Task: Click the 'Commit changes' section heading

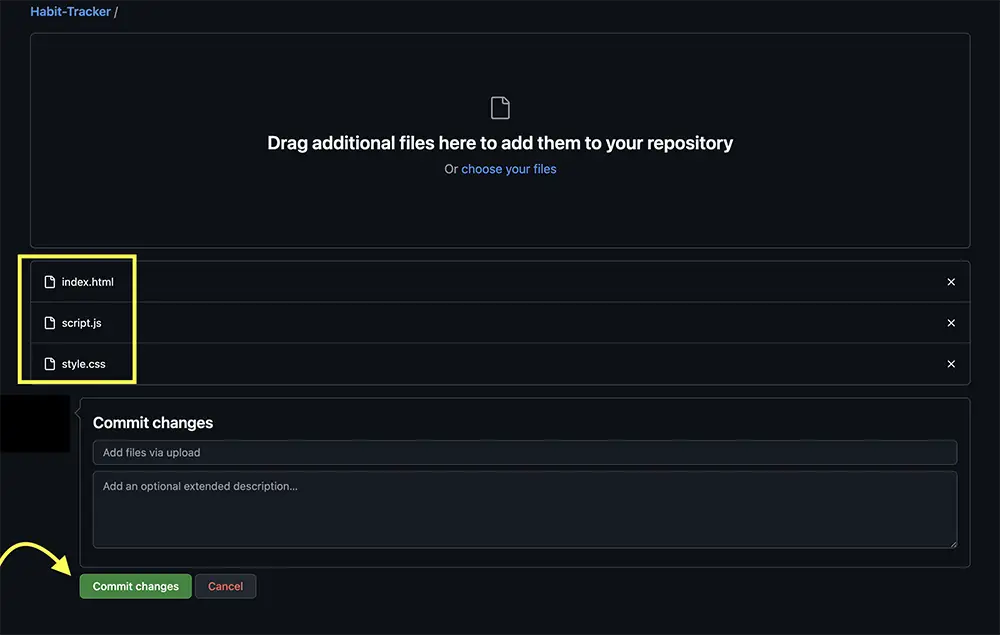Action: (153, 423)
